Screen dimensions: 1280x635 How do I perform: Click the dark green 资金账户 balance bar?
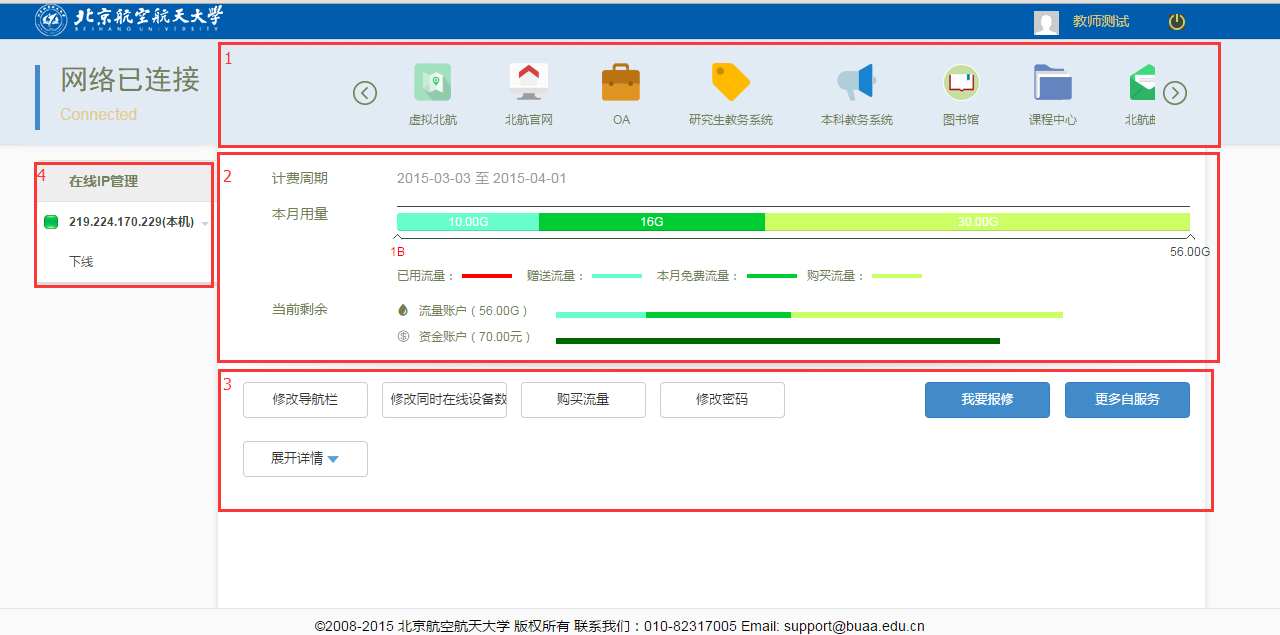[778, 341]
